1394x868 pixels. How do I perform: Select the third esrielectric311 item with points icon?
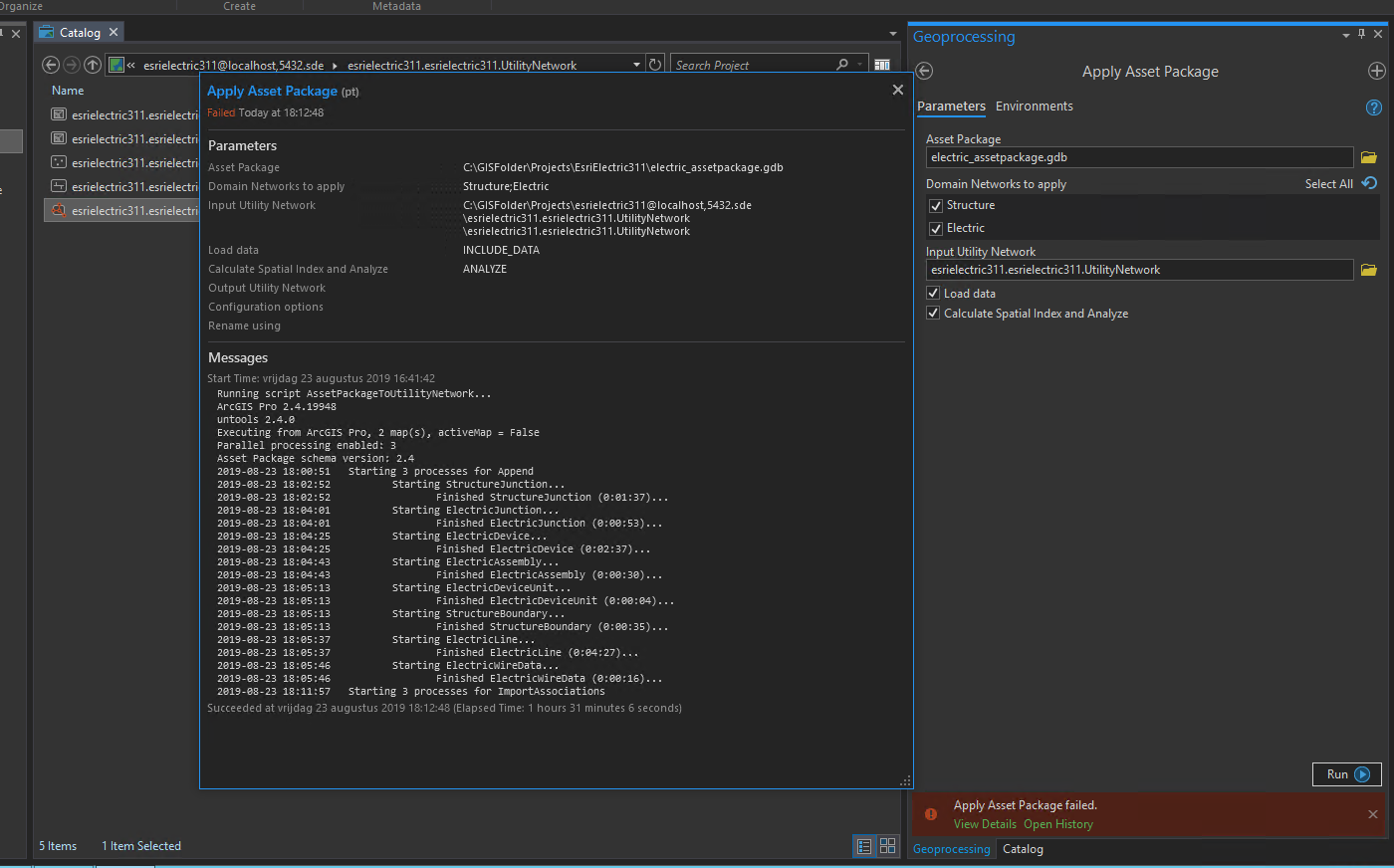click(x=125, y=162)
